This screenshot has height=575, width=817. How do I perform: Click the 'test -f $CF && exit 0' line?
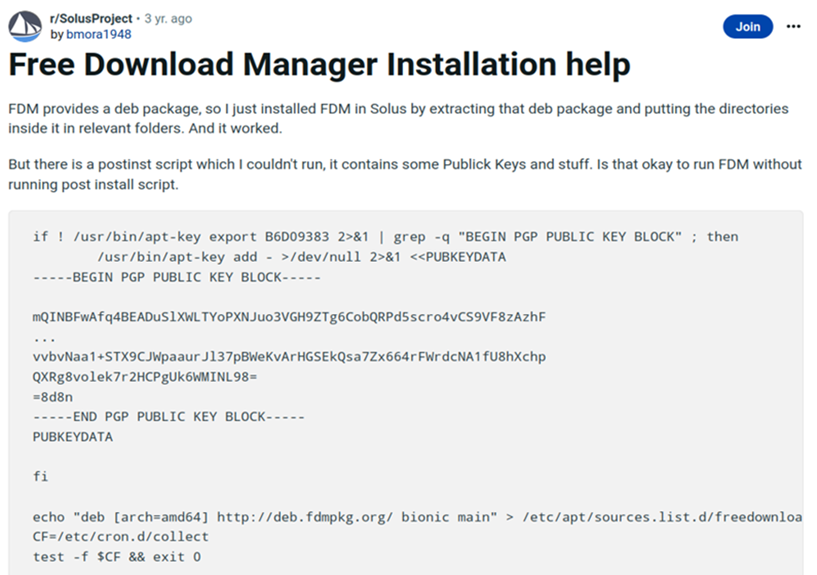tap(116, 557)
